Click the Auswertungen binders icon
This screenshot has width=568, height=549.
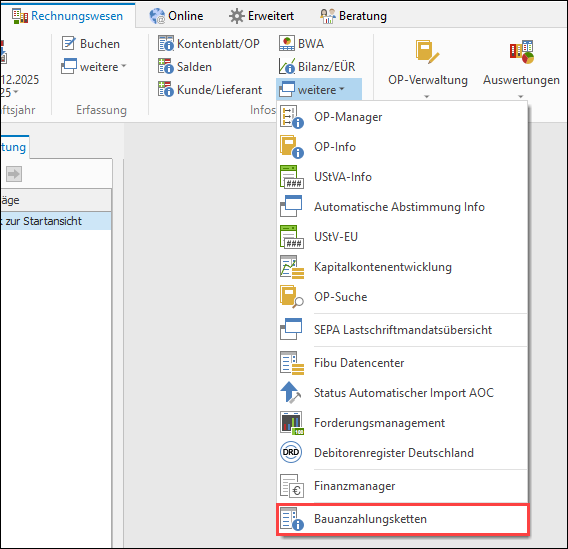(522, 52)
